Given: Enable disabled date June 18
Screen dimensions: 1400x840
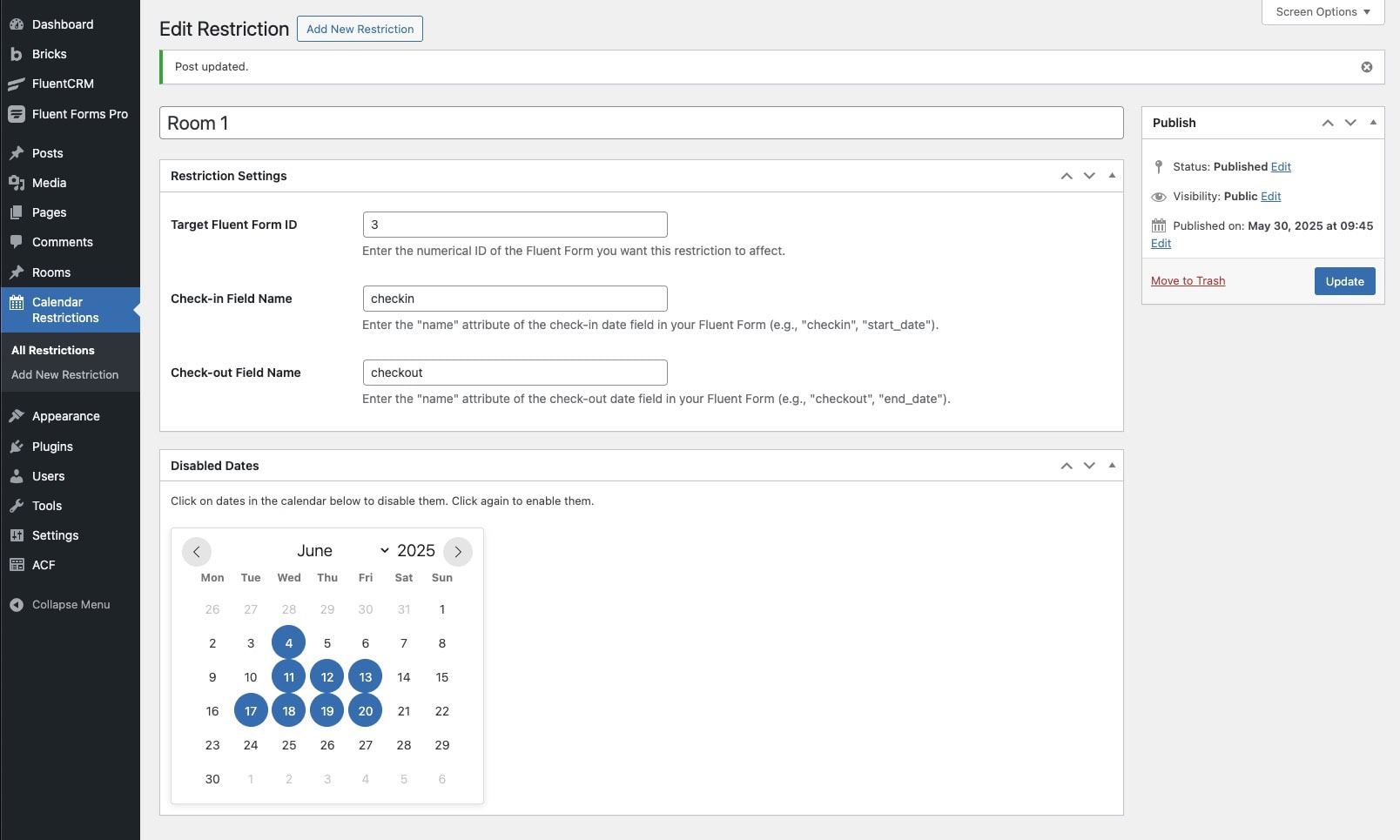Looking at the screenshot, I should [x=289, y=711].
